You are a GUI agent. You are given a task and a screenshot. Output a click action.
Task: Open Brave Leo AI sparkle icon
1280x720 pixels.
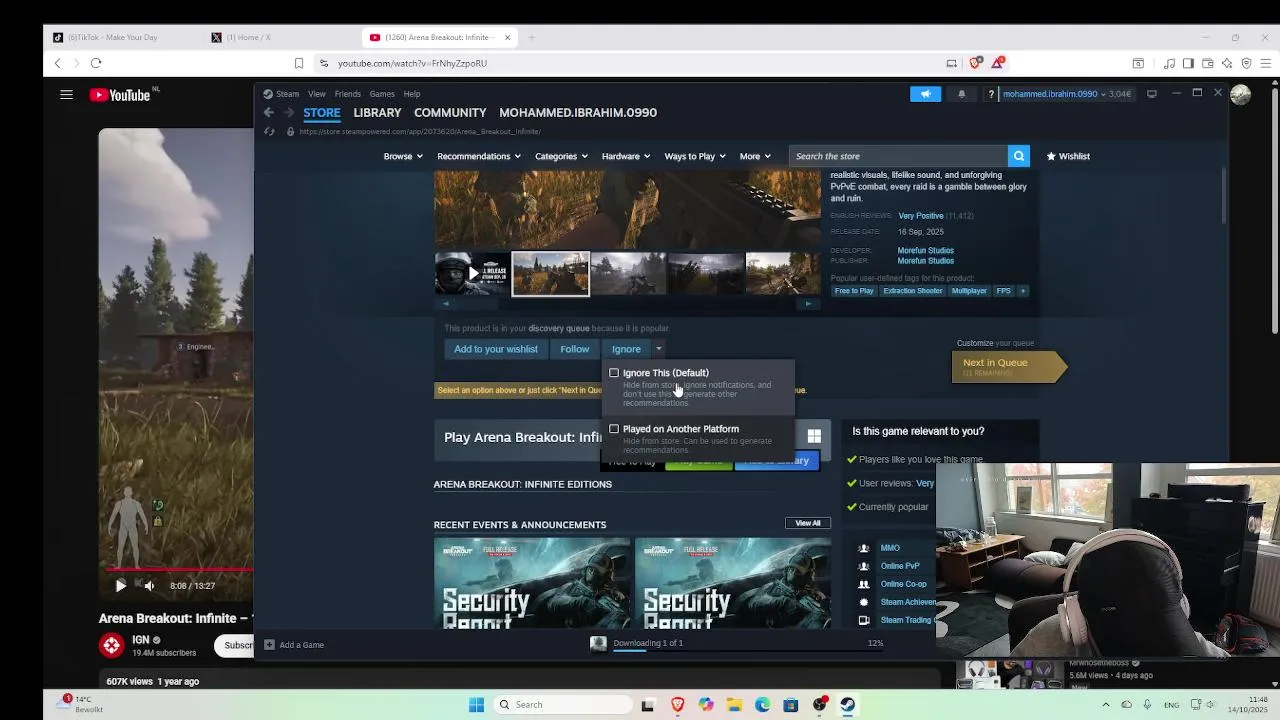click(1227, 63)
